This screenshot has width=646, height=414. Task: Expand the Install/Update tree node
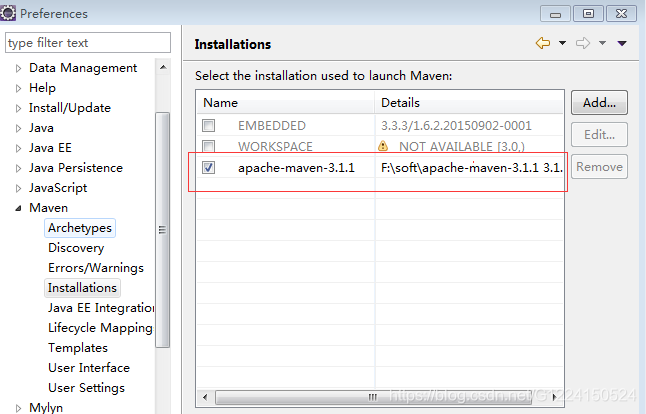[x=18, y=108]
